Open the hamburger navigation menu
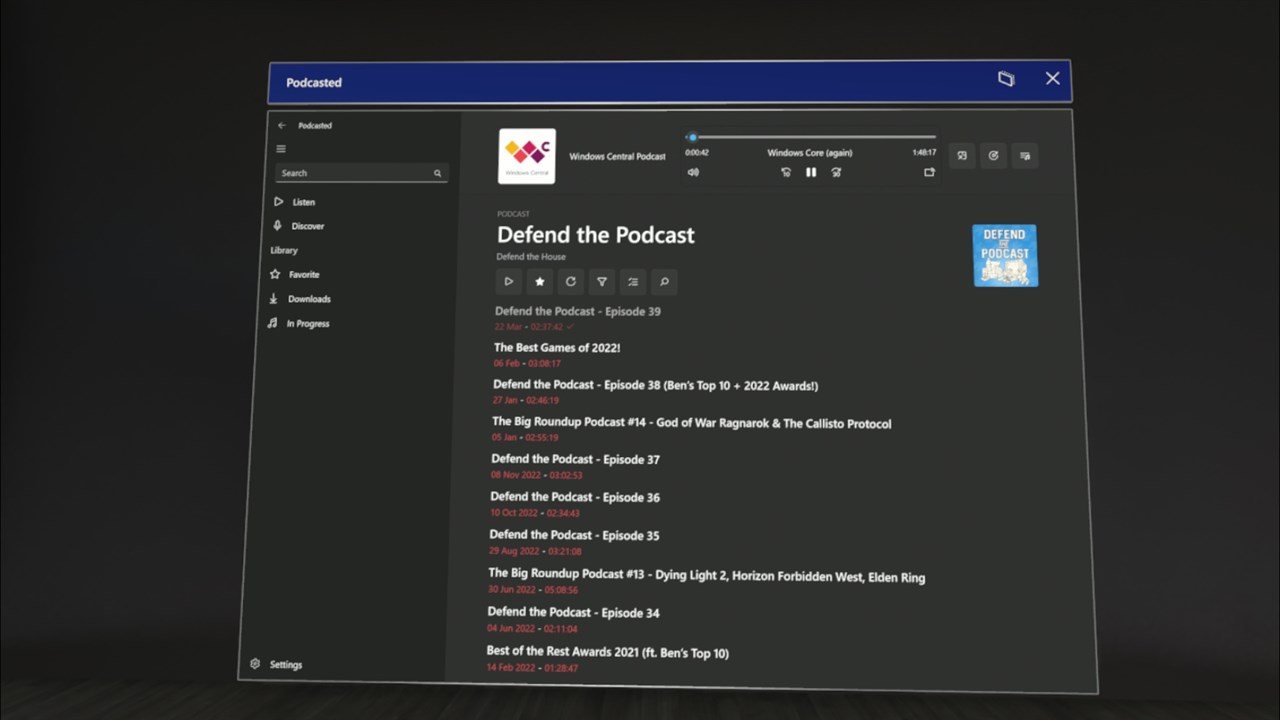Screen dimensions: 1280x720 pyautogui.click(x=281, y=149)
